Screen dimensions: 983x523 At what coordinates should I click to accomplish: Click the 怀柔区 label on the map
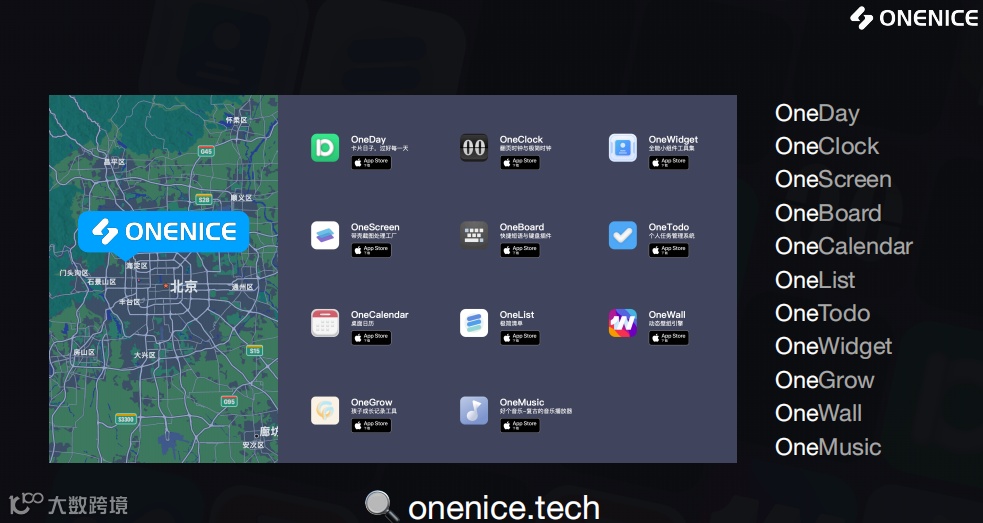click(236, 120)
